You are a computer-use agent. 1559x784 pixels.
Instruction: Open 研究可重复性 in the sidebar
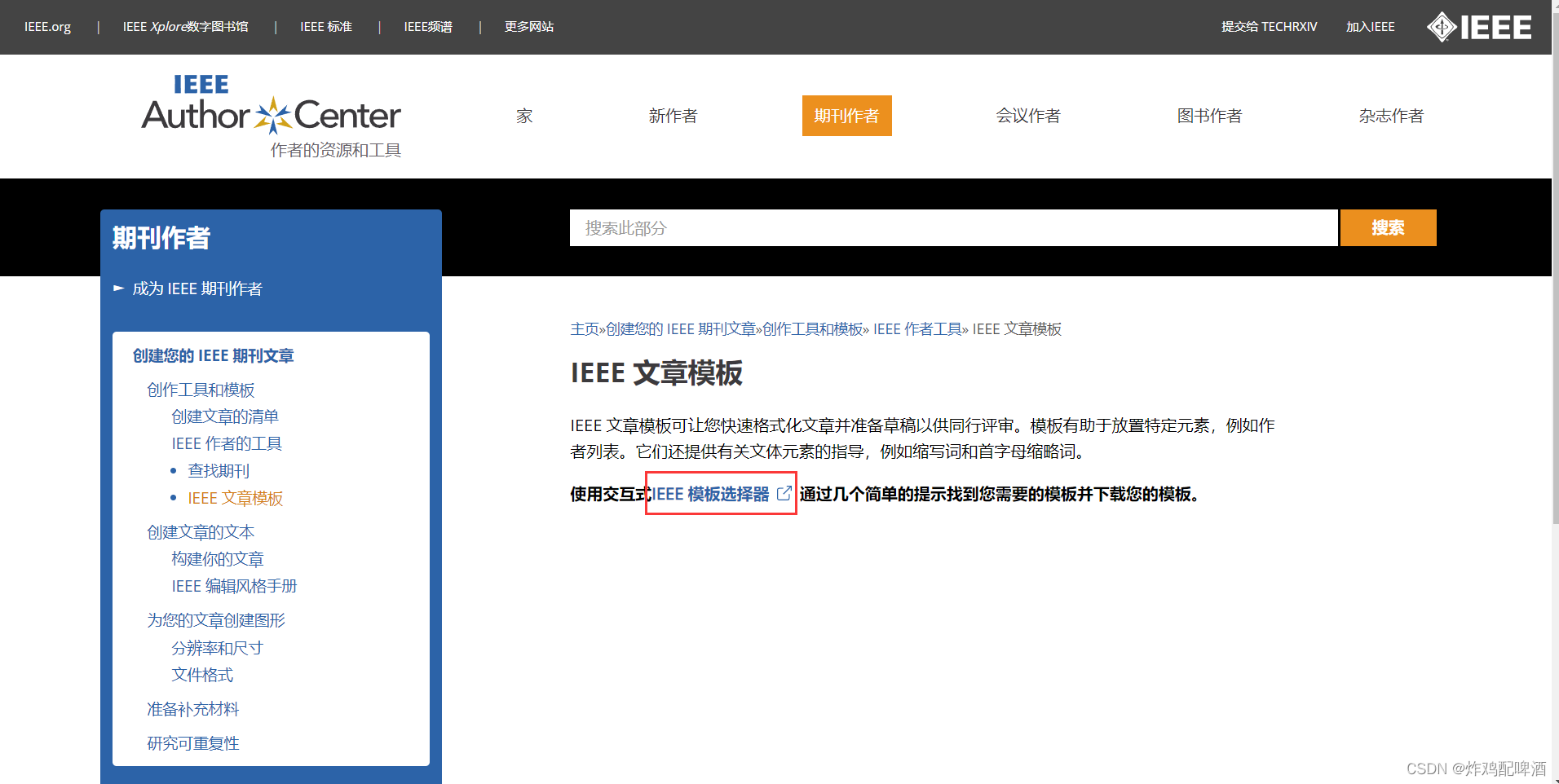(x=192, y=742)
